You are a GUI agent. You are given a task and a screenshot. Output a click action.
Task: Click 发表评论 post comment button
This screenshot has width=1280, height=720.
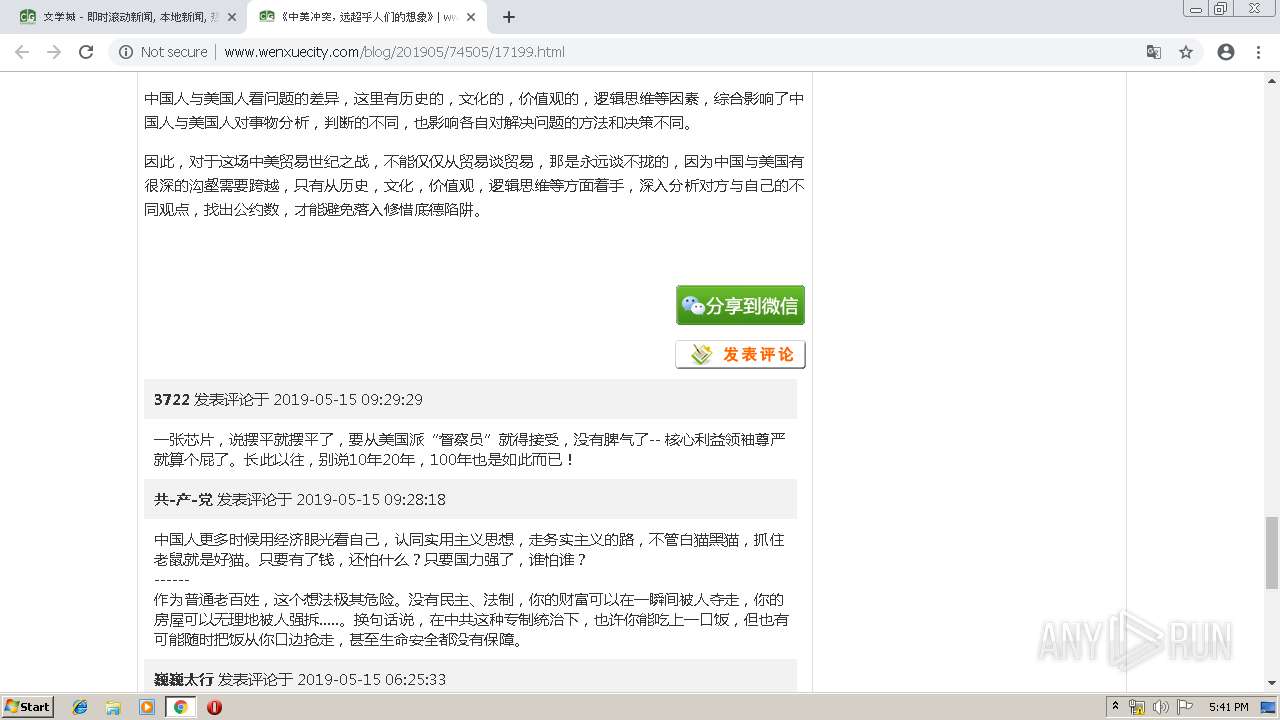pos(740,354)
